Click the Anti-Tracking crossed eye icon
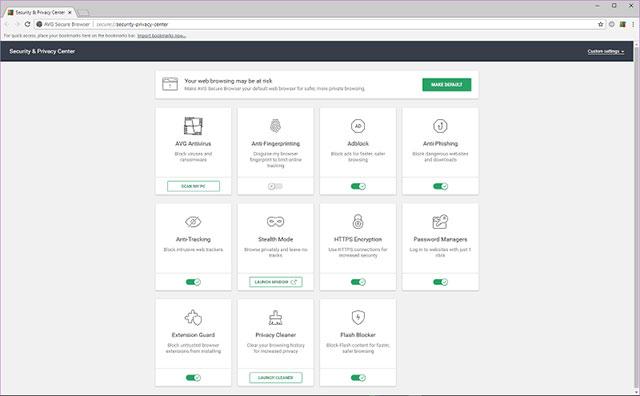 coord(193,222)
